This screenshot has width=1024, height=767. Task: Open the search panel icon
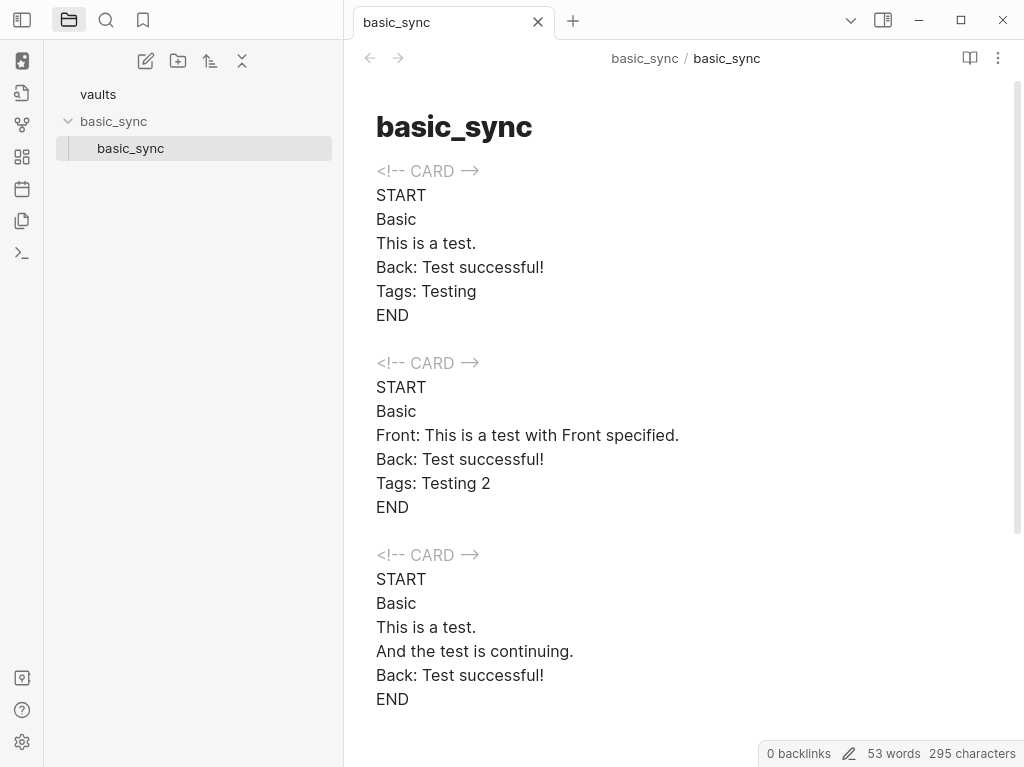(106, 20)
